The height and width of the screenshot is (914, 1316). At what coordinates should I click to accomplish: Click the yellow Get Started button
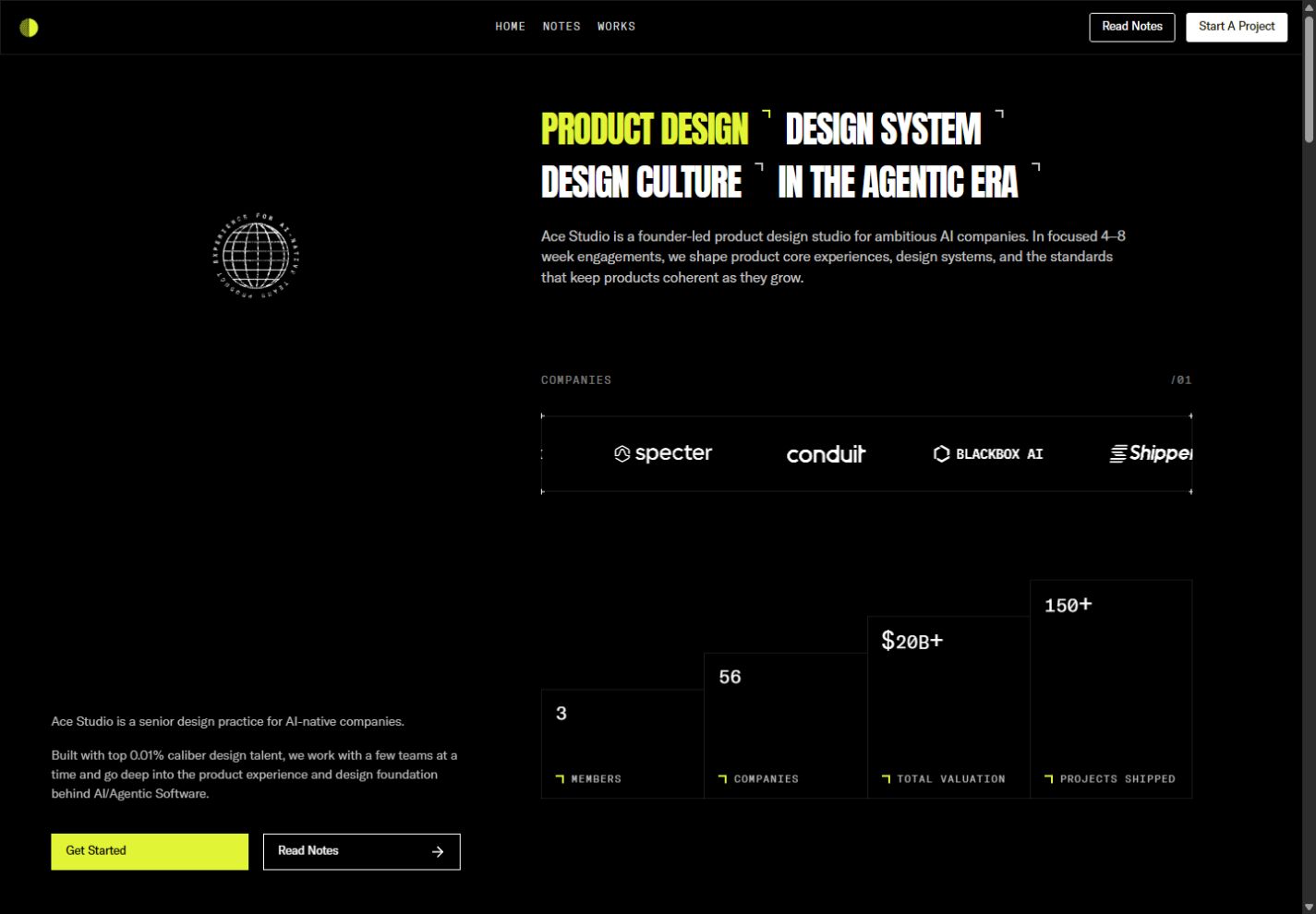tap(150, 851)
